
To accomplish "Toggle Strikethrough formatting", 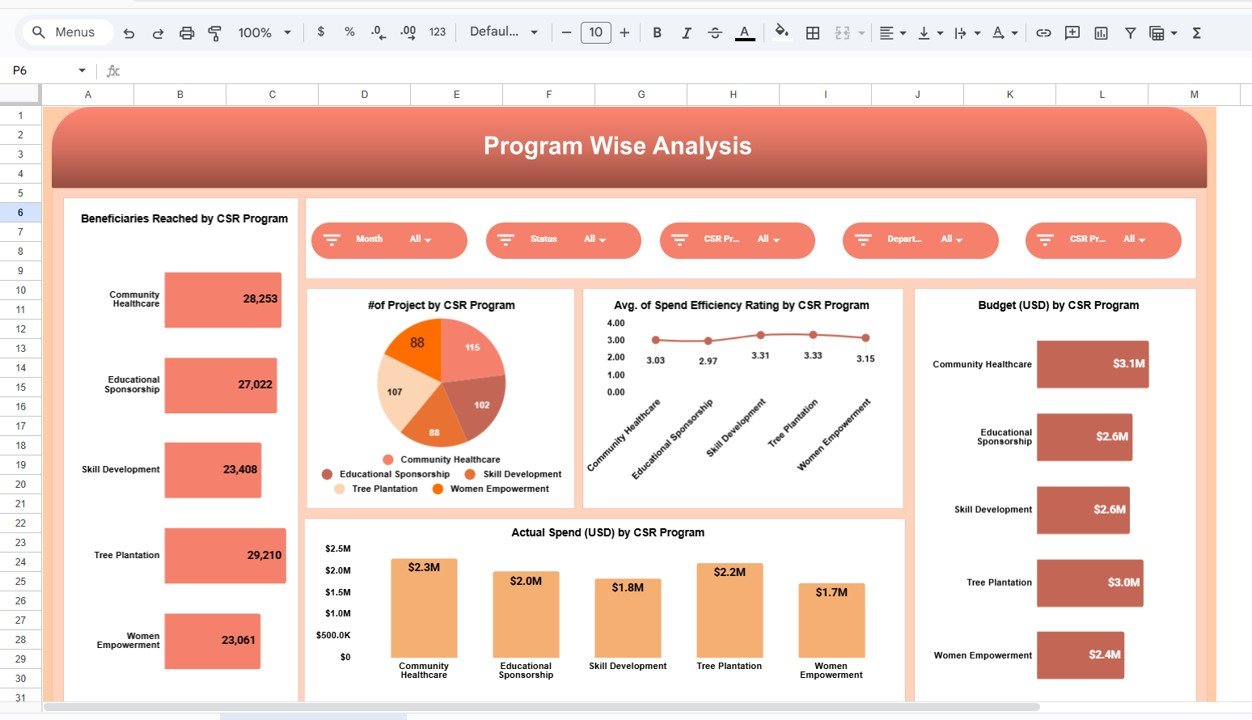I will pyautogui.click(x=715, y=33).
